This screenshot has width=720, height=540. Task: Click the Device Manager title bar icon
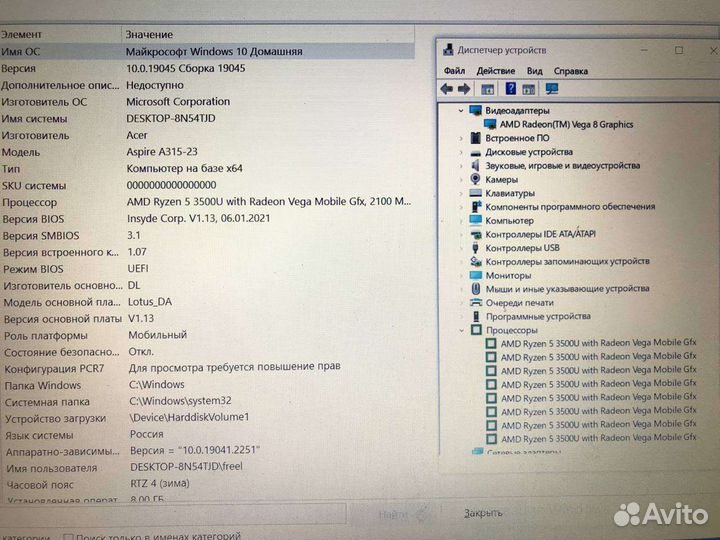[x=449, y=50]
